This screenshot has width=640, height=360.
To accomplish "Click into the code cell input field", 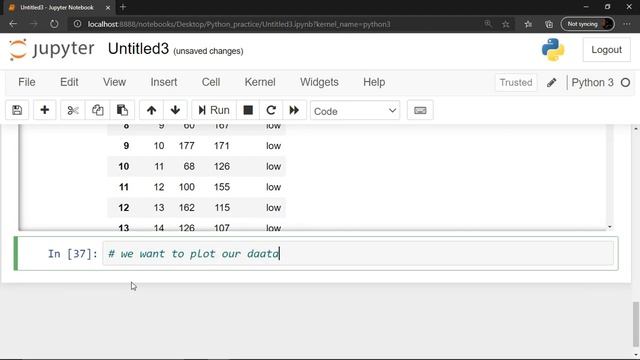I will (358, 253).
